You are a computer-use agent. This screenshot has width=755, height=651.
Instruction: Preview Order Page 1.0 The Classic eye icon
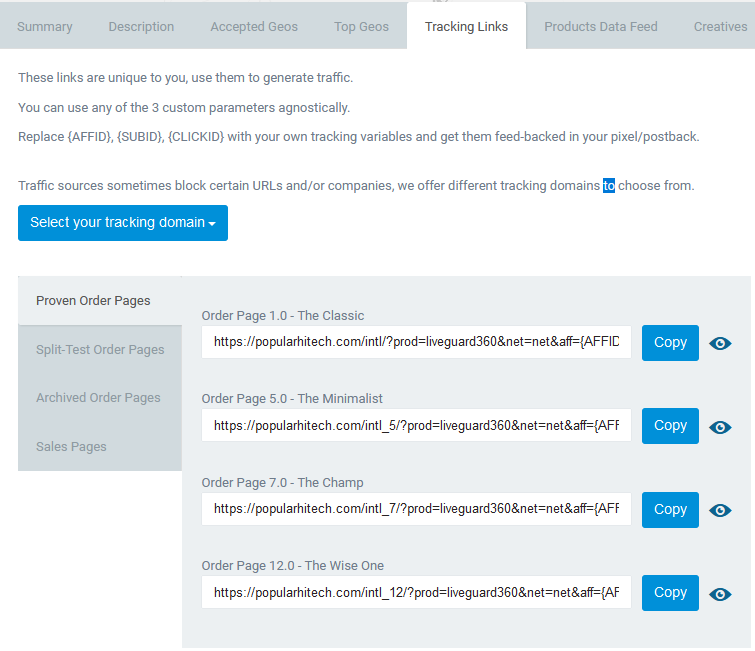point(720,343)
